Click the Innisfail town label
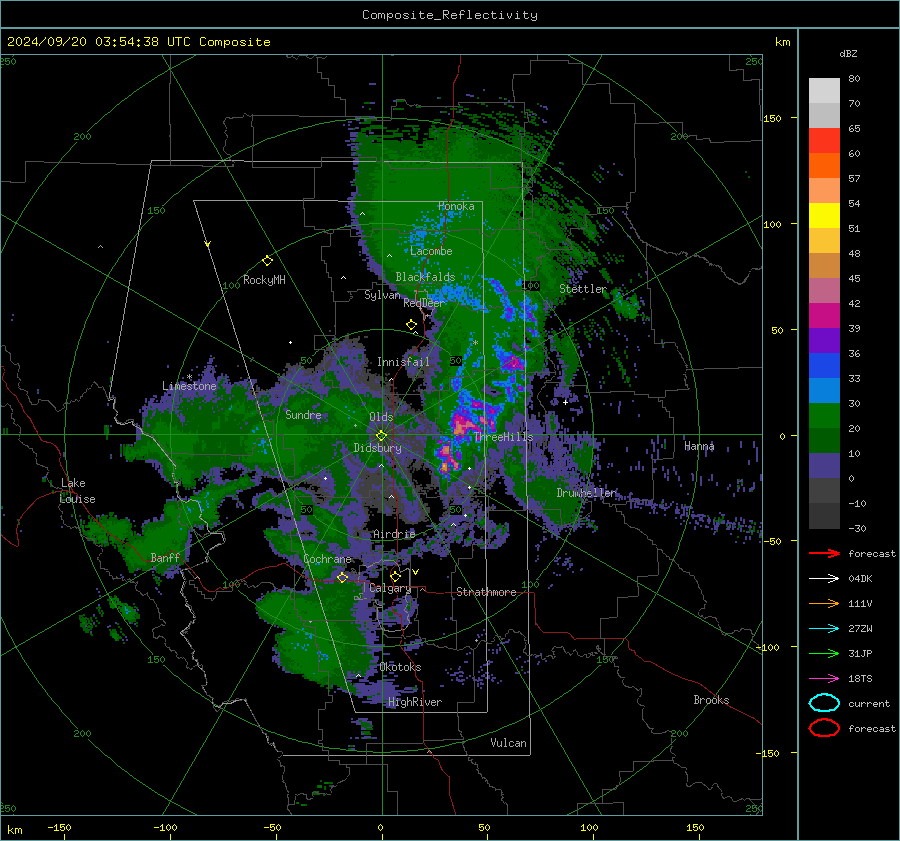Screen dimensions: 900x841 click(403, 362)
